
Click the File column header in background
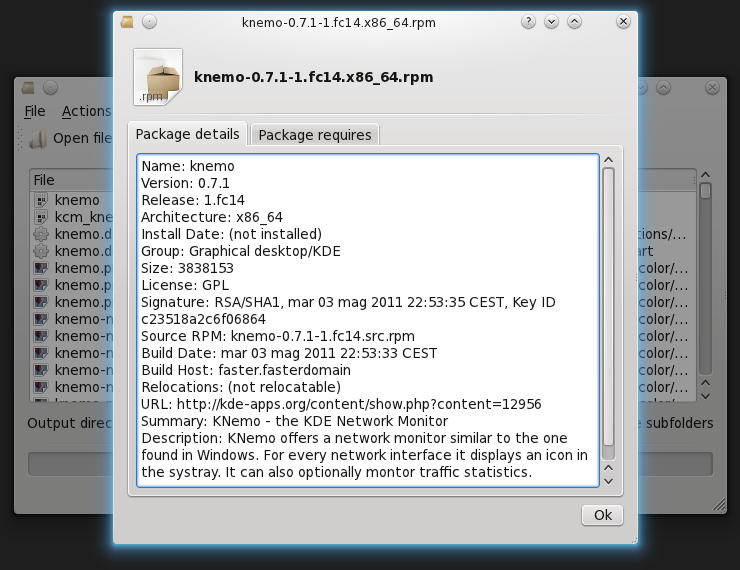point(72,180)
